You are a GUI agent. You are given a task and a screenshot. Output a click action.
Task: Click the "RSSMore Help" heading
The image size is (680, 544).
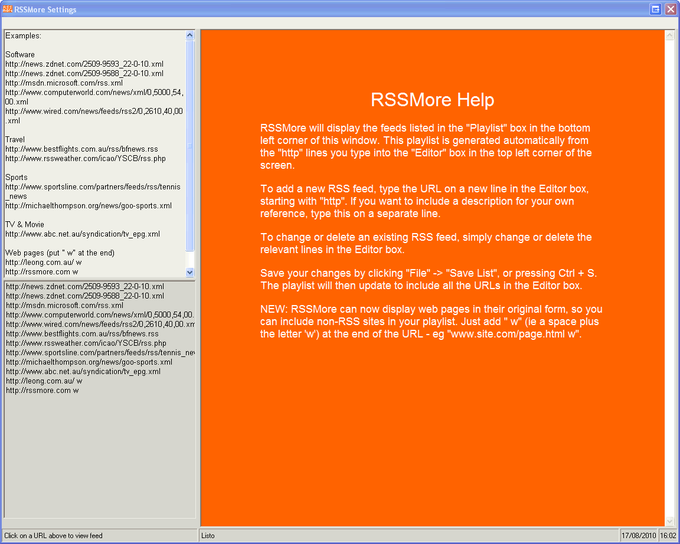pos(432,100)
